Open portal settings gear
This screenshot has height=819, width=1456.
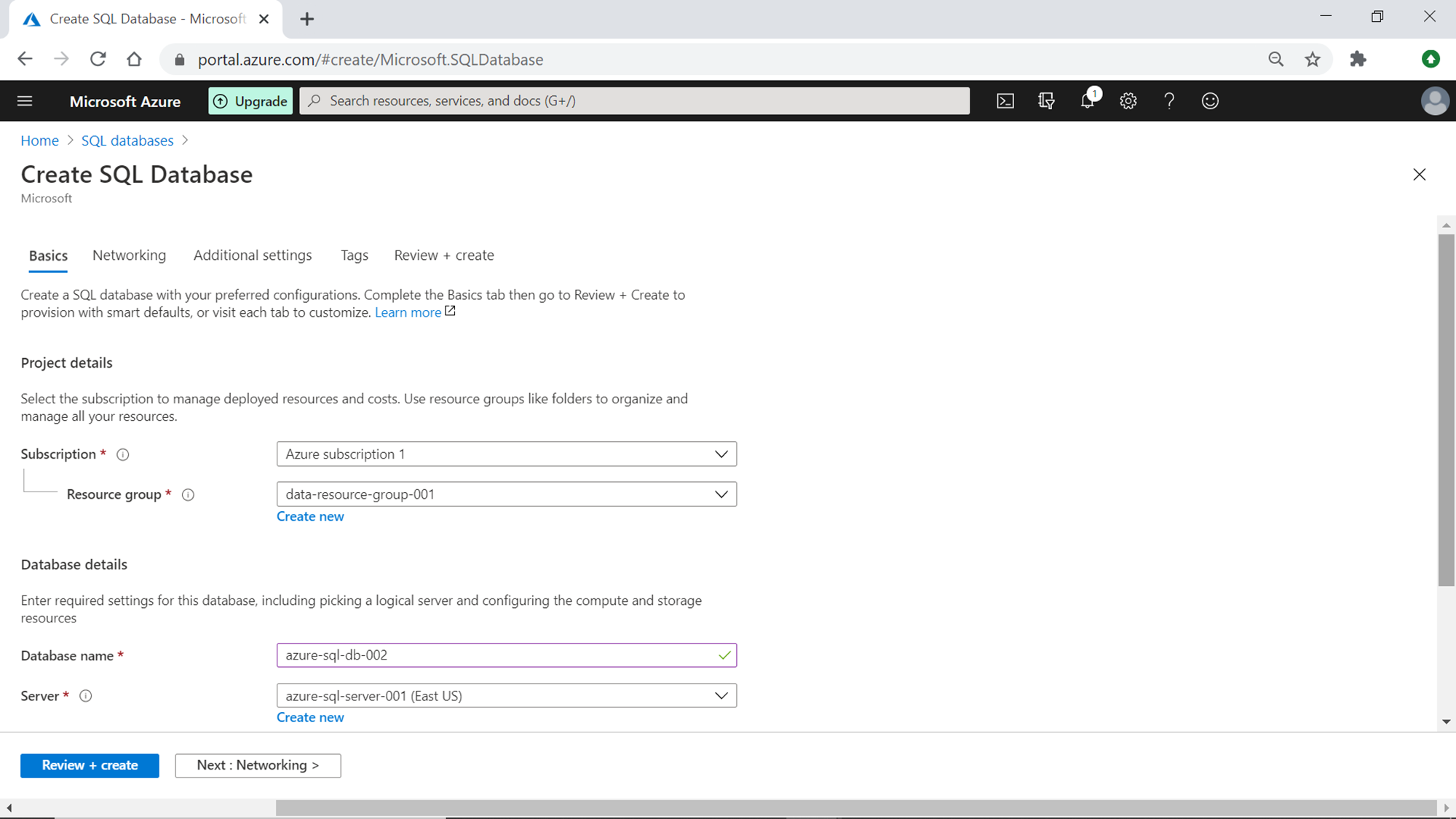1128,101
